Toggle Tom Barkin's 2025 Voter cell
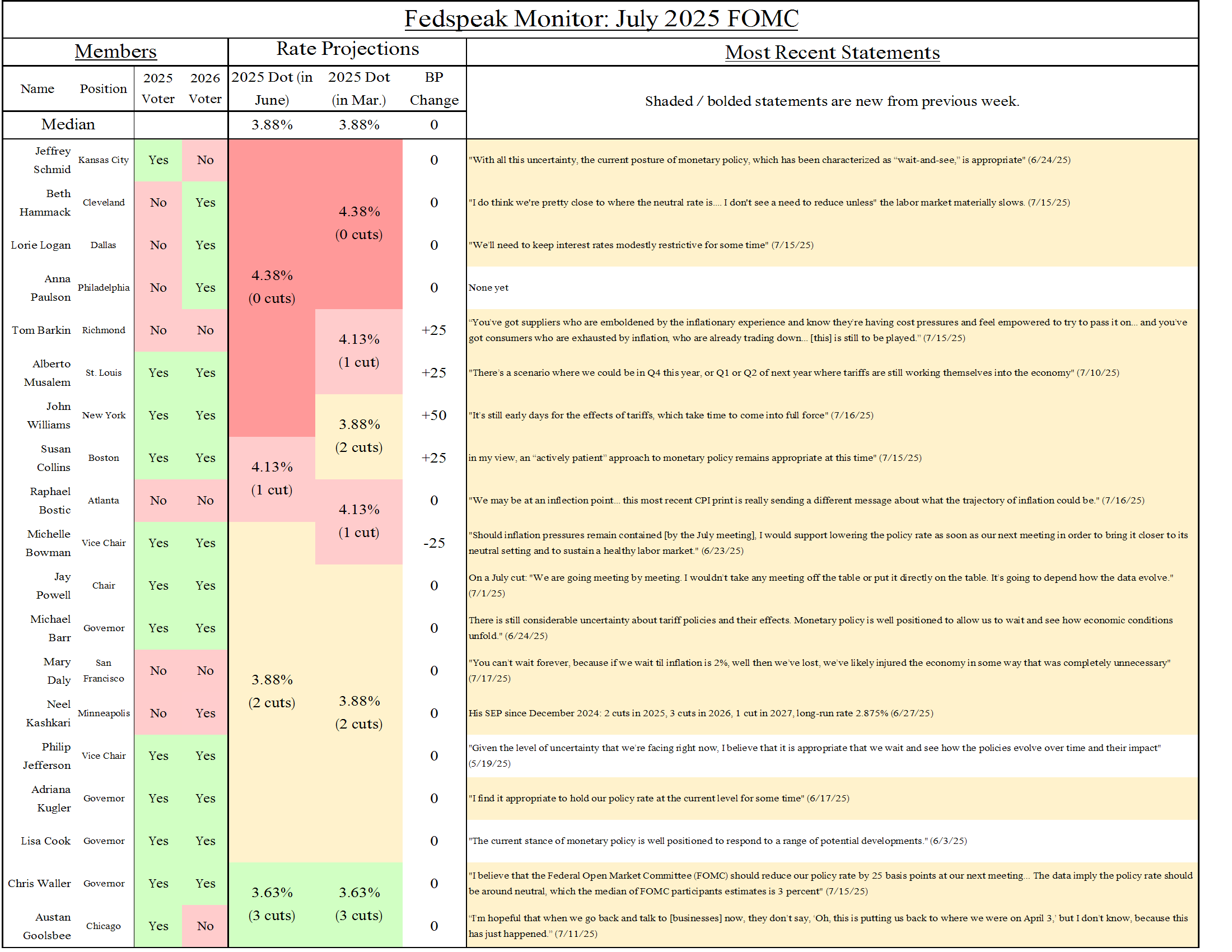The image size is (1232, 952). (158, 330)
